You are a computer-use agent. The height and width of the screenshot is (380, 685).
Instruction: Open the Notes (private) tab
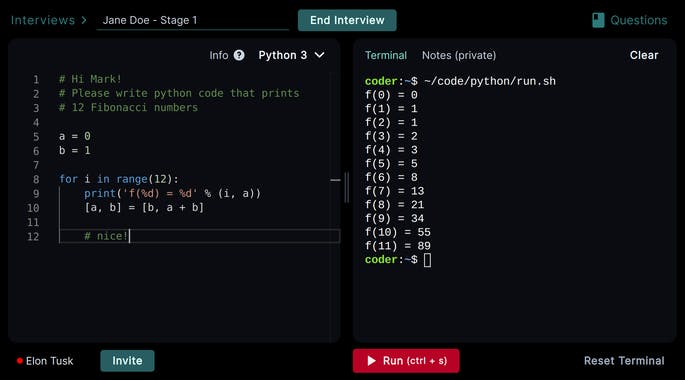tap(459, 55)
